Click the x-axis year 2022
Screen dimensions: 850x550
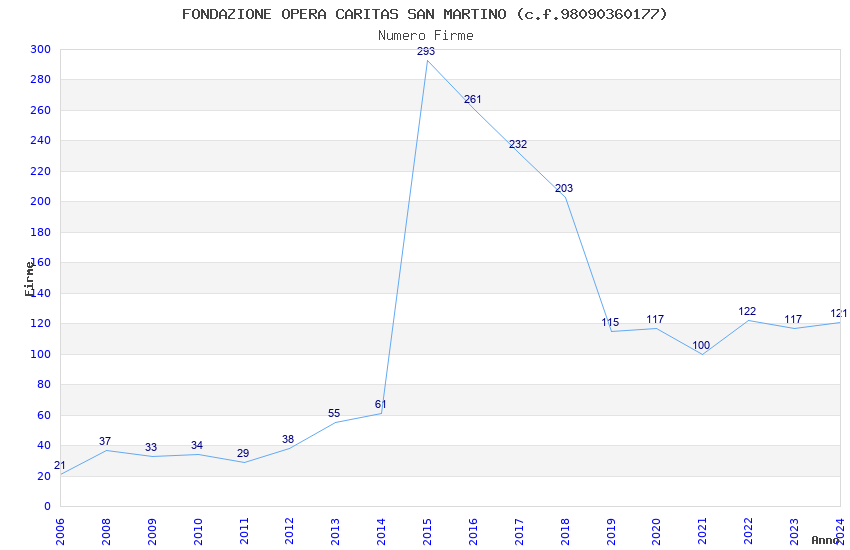pyautogui.click(x=749, y=532)
